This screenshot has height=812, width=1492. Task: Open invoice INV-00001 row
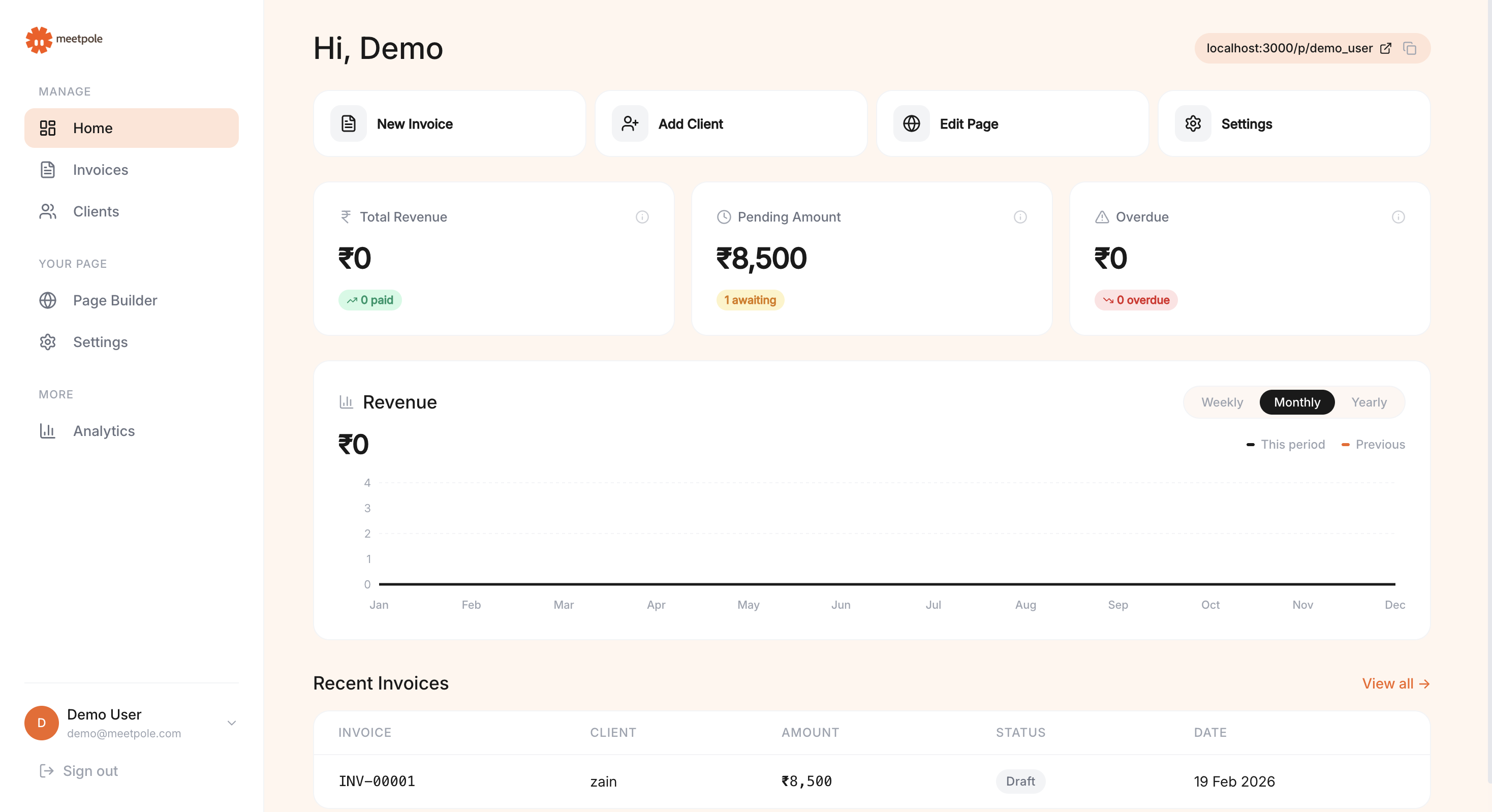(377, 782)
